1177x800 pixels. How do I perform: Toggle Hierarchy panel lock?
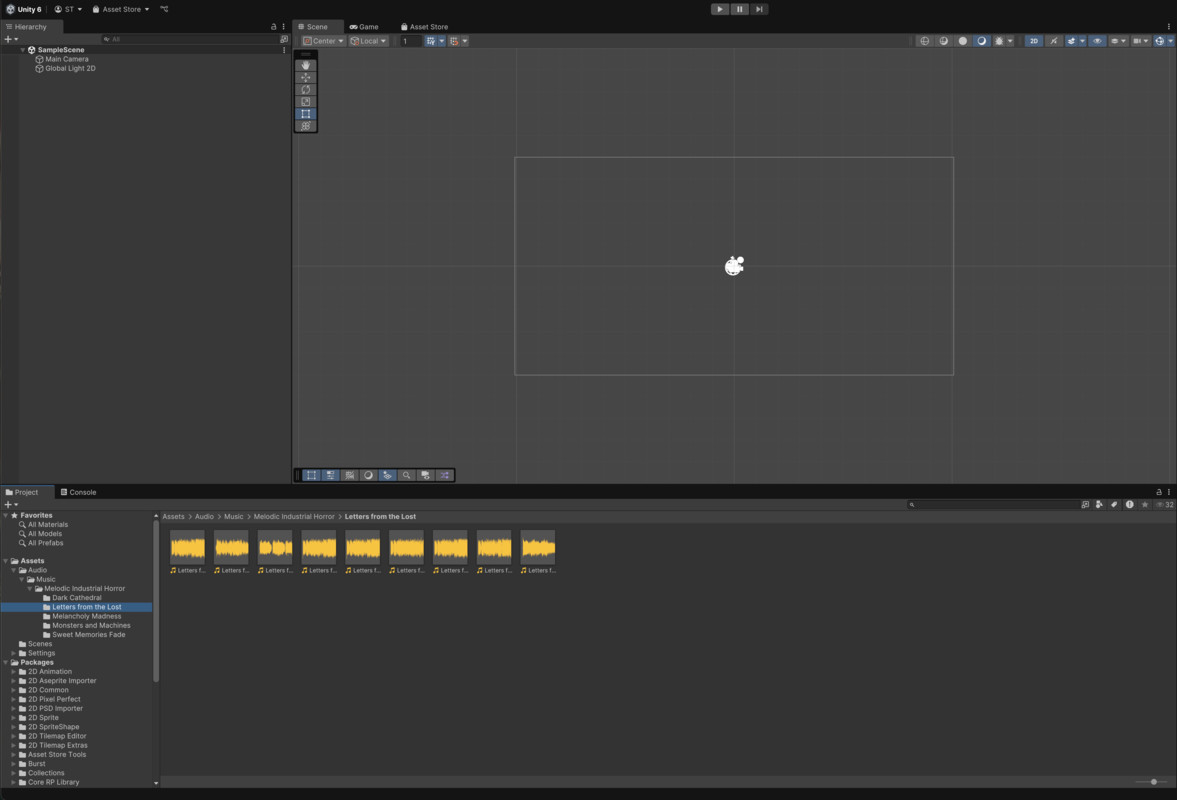273,26
